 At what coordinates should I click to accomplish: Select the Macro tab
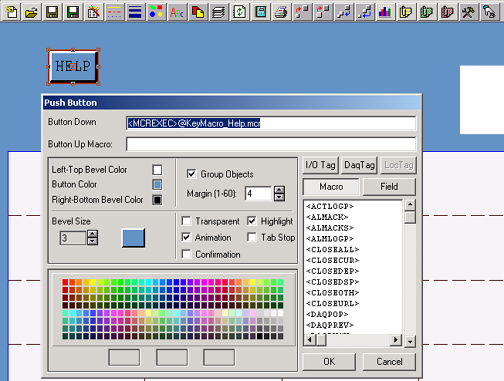[x=331, y=187]
